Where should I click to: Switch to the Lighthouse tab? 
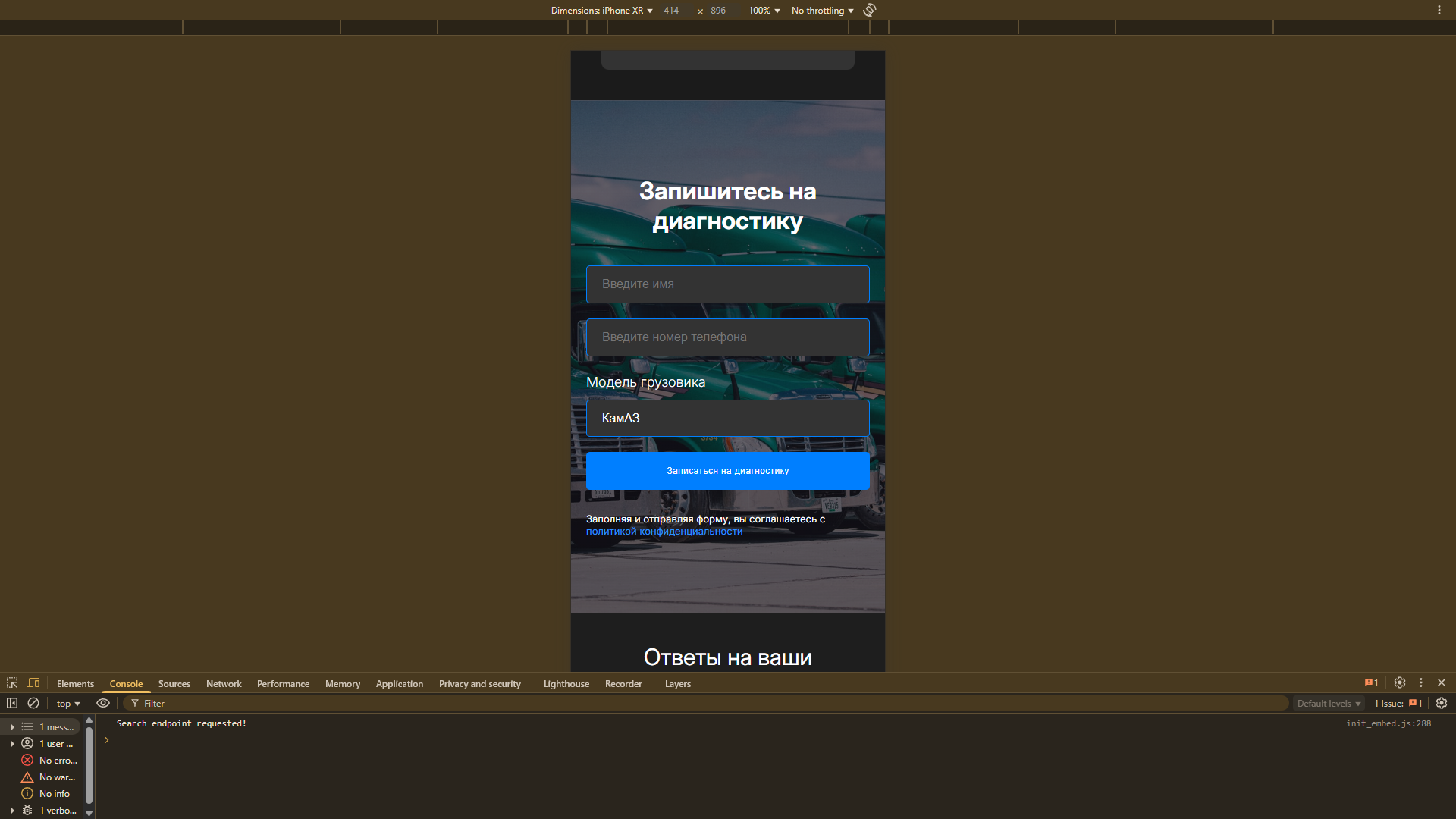[566, 684]
